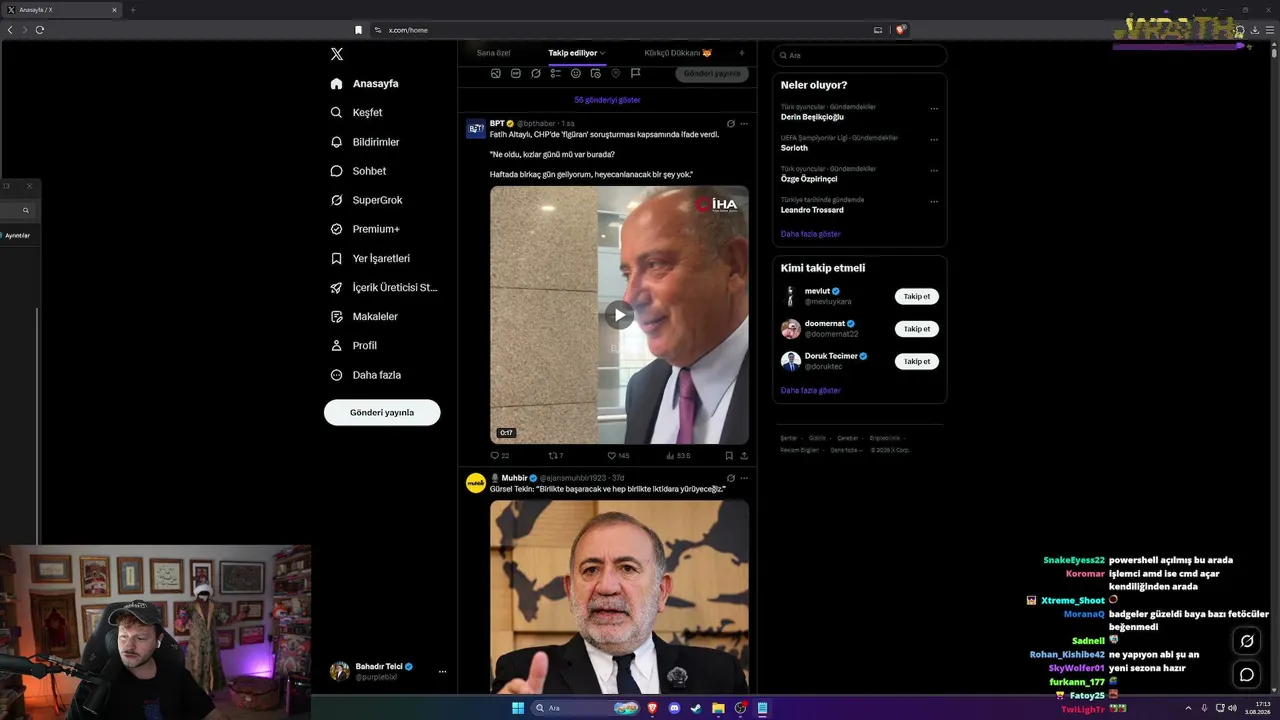Play the Fatih Altaylı video
1280x720 pixels.
619,315
